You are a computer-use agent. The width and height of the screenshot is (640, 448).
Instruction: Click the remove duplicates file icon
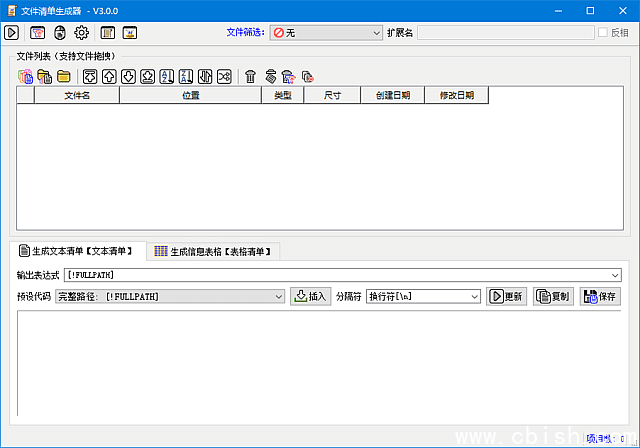[x=308, y=76]
